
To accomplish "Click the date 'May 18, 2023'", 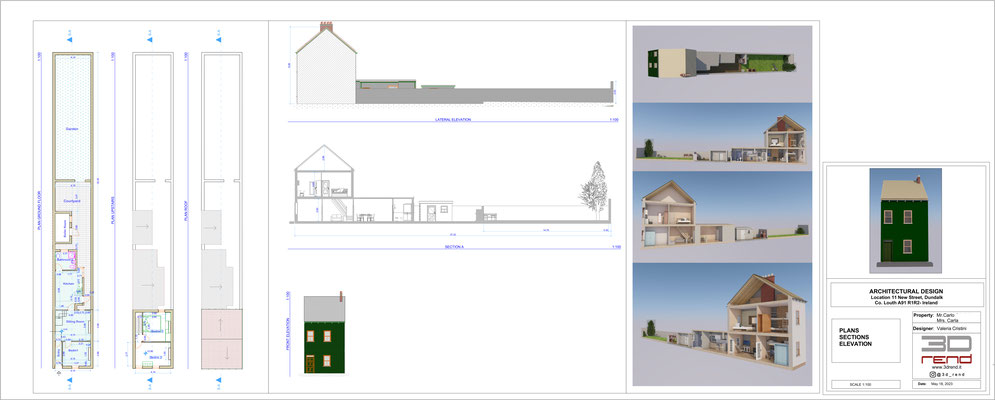I will point(941,384).
